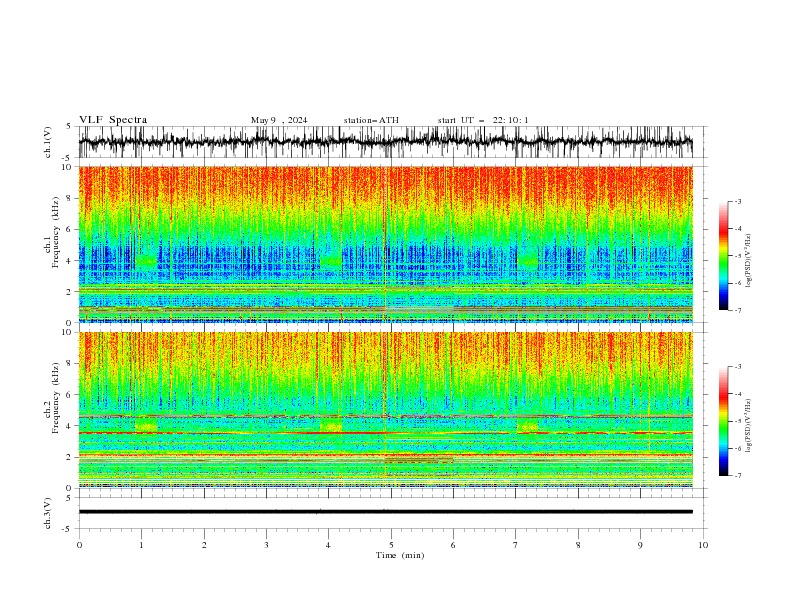Click the ch.1 colorbar "log(PSD)(V²/Hz)" label
792x612 pixels.
click(x=749, y=261)
